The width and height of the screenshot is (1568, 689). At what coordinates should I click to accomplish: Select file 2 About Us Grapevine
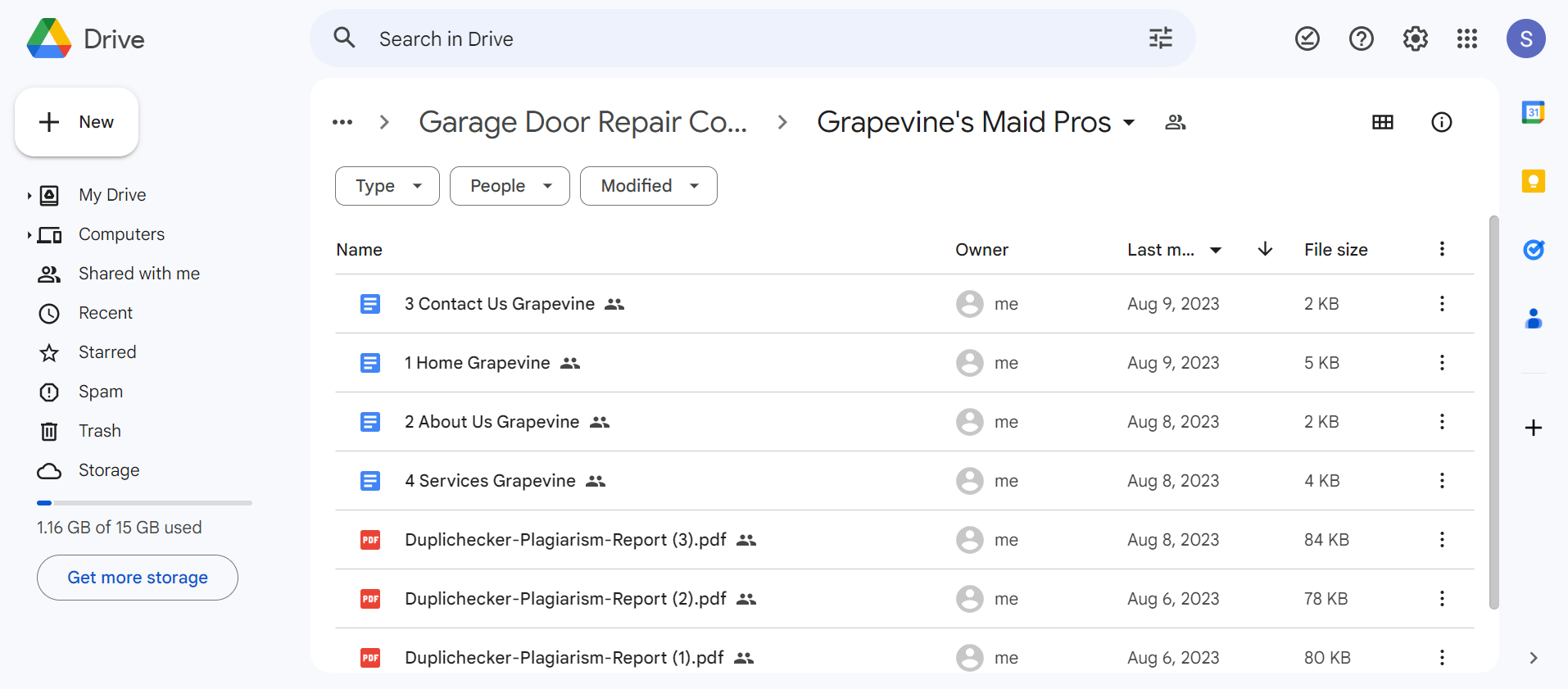[904, 422]
